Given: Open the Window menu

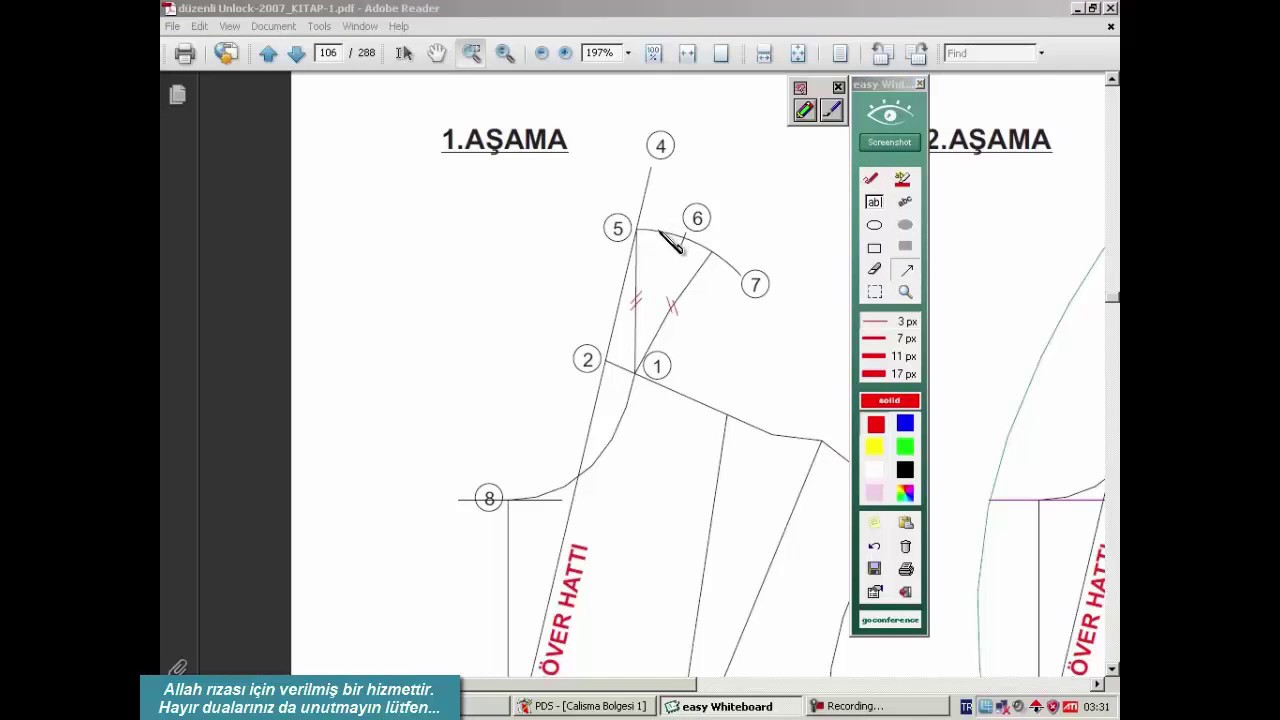Looking at the screenshot, I should point(360,26).
